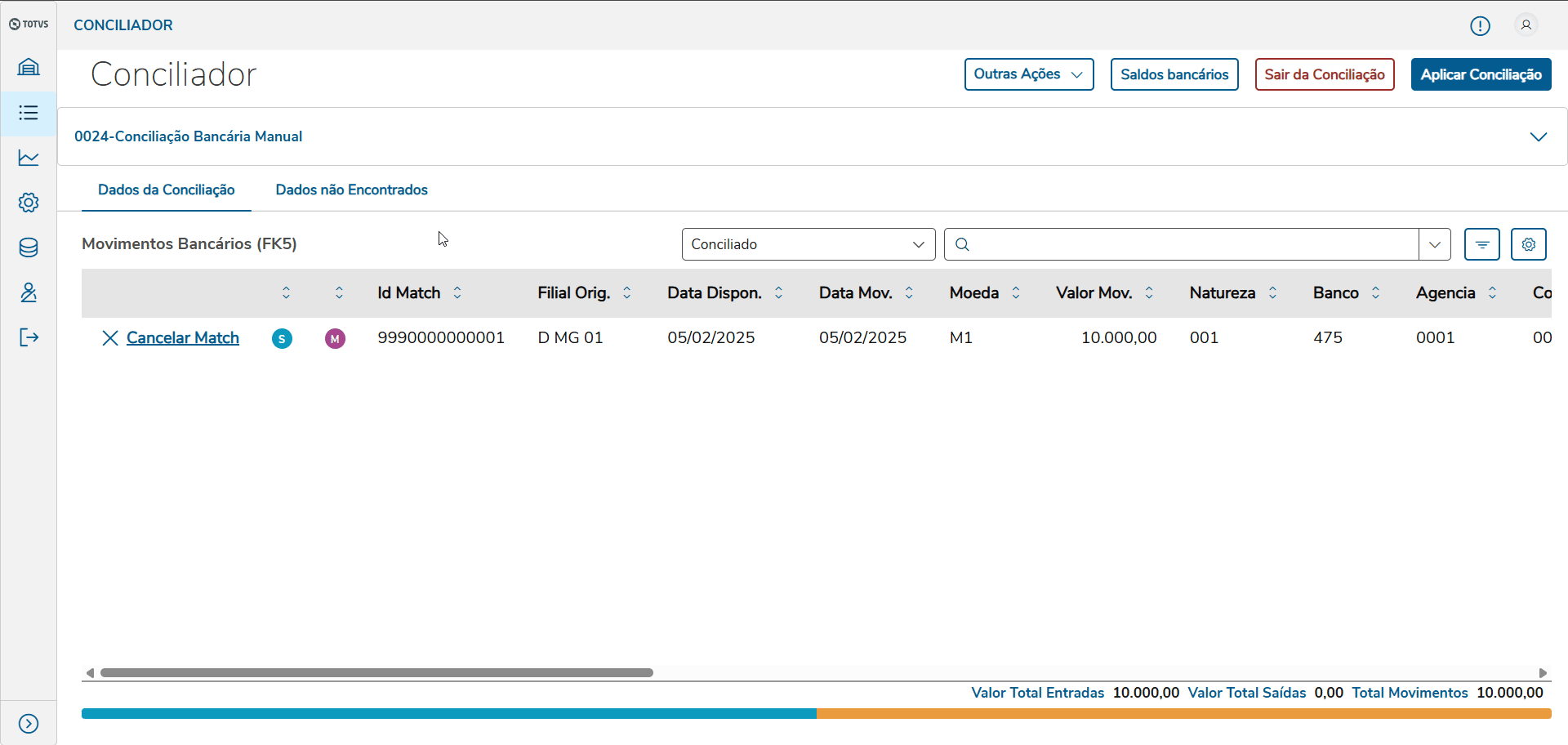
Task: Sort table by Natureza column
Action: point(1272,292)
